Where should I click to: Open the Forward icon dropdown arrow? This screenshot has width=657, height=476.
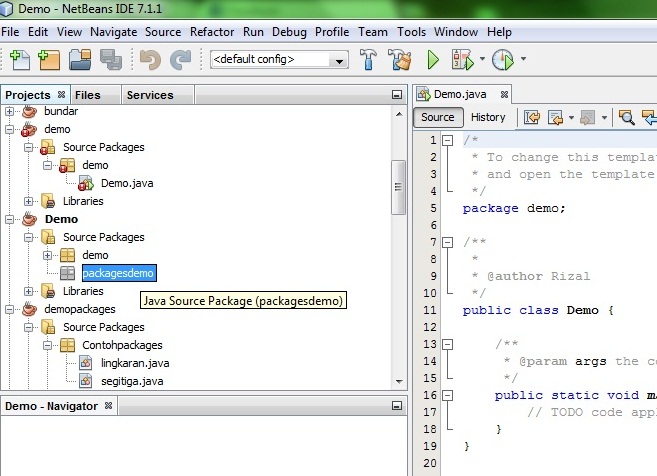(x=604, y=118)
